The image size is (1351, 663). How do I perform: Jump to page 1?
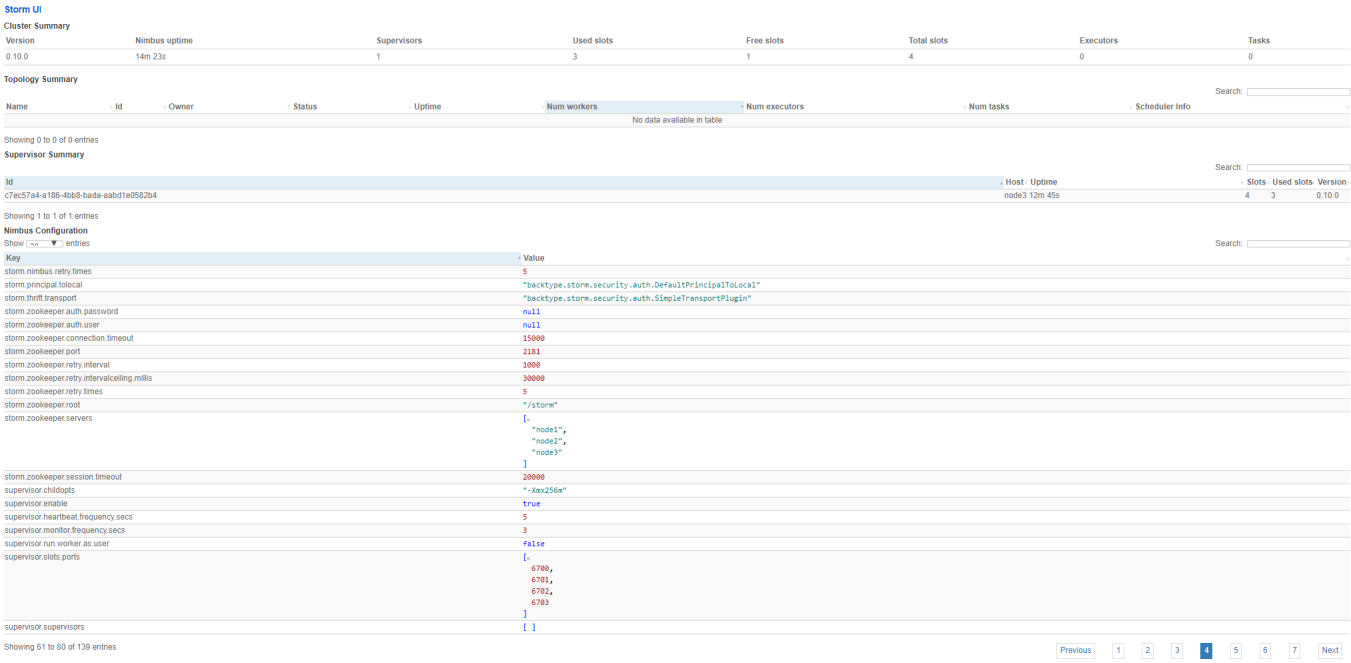point(1118,650)
